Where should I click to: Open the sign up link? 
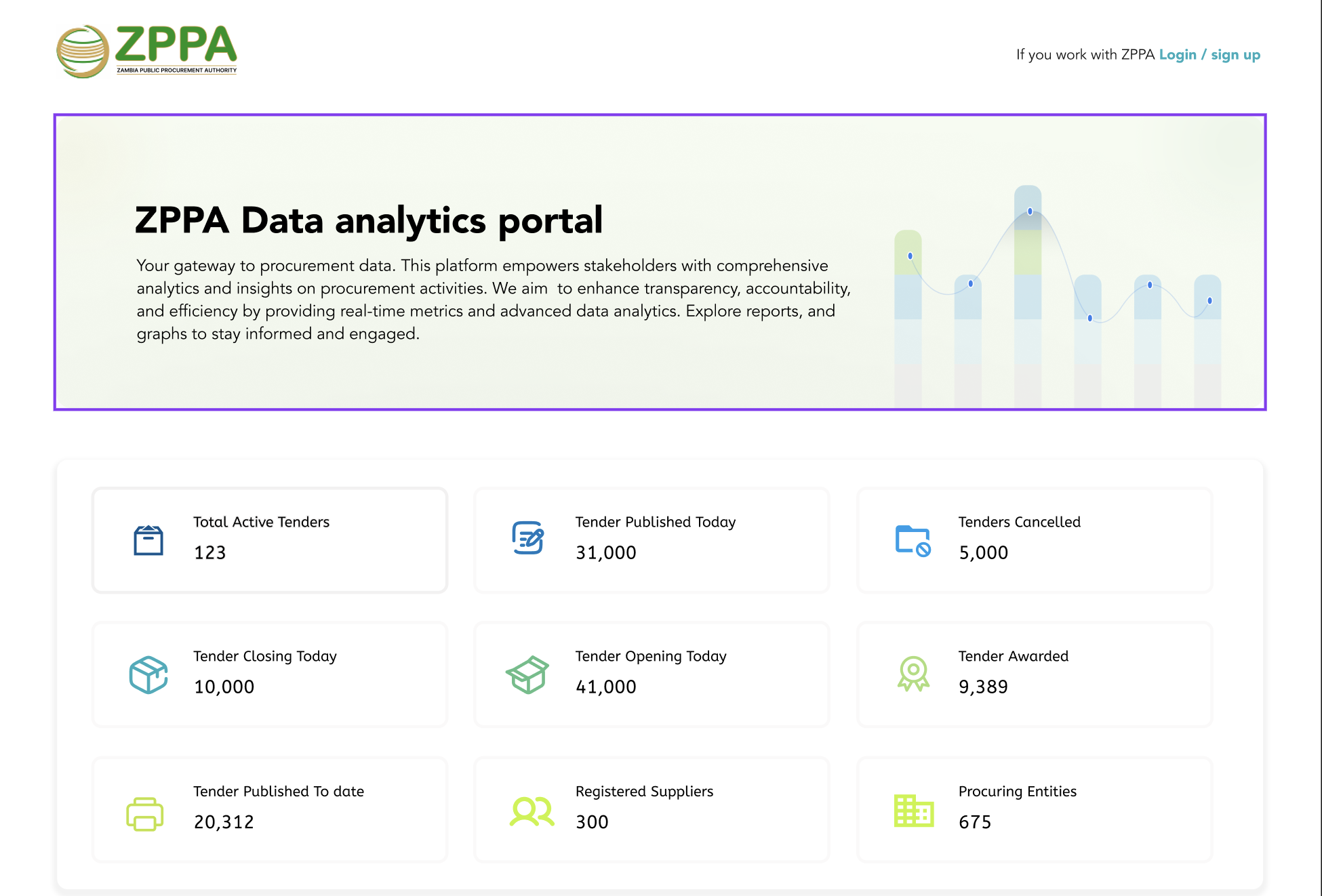[x=1235, y=55]
